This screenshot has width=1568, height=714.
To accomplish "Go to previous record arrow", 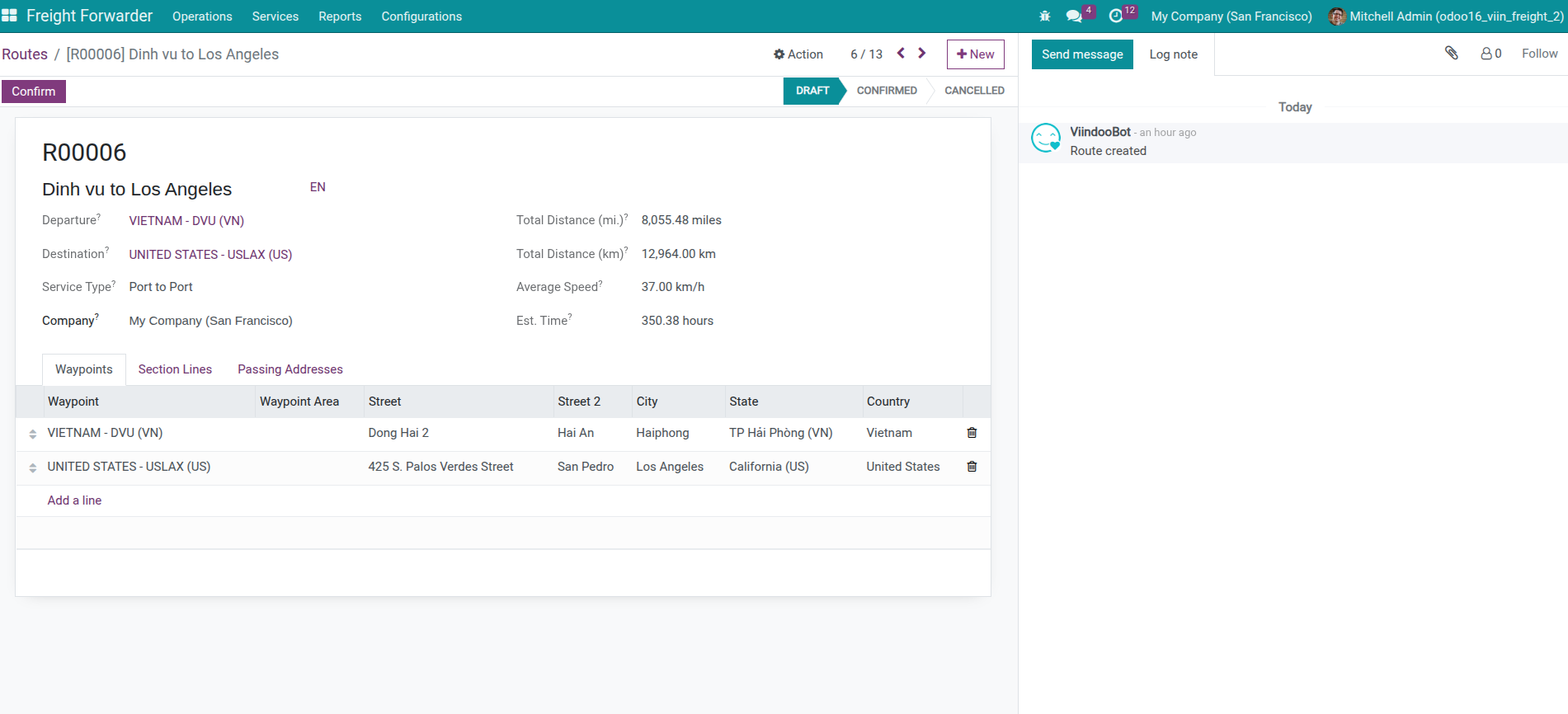I will tap(901, 54).
